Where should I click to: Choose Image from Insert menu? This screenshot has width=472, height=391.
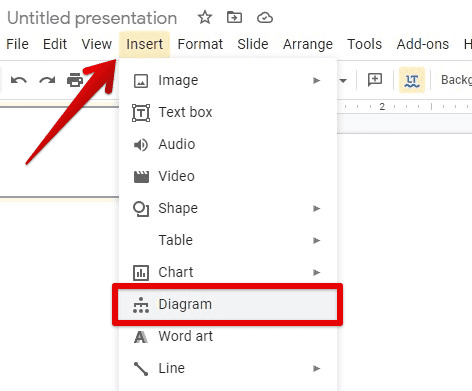tap(228, 80)
